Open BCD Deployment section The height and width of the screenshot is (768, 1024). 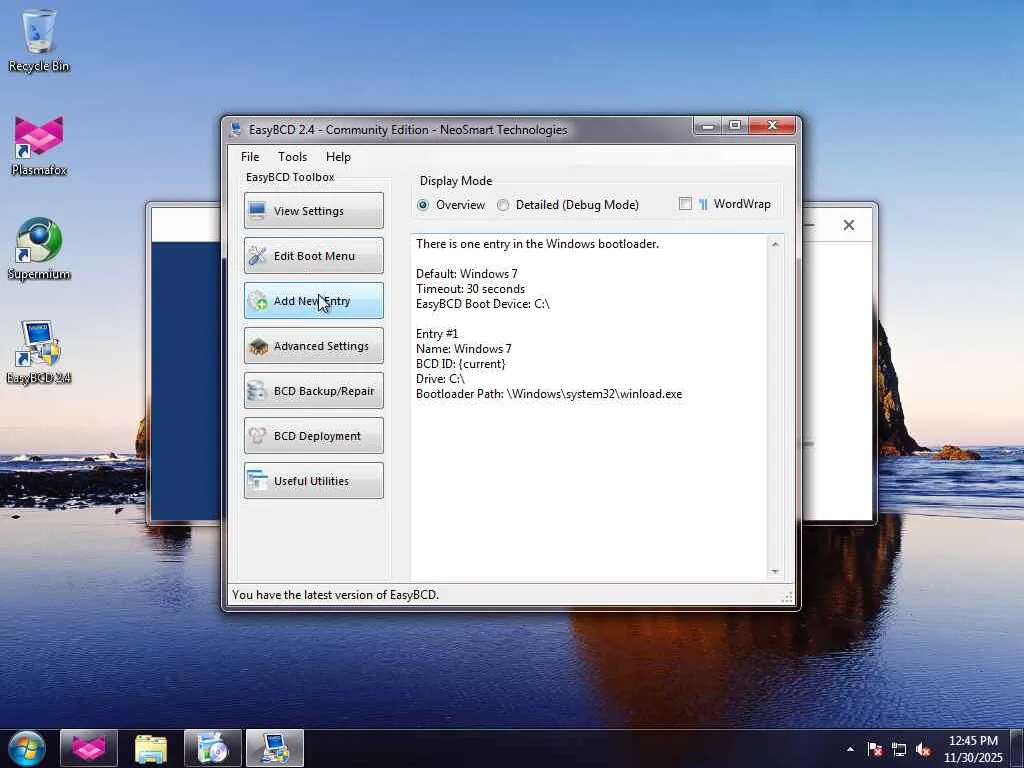click(x=313, y=436)
